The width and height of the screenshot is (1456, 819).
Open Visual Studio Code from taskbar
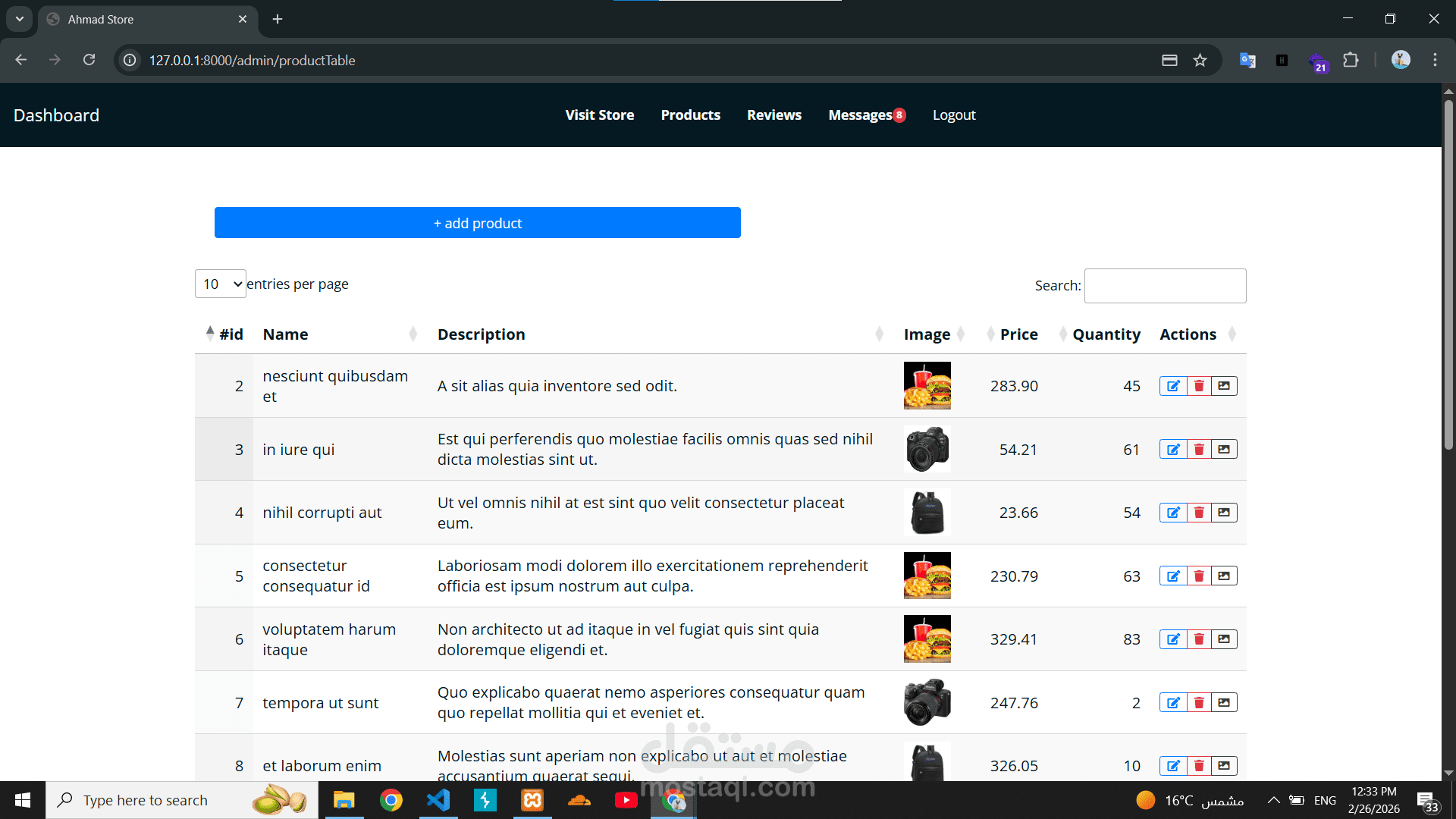[438, 800]
